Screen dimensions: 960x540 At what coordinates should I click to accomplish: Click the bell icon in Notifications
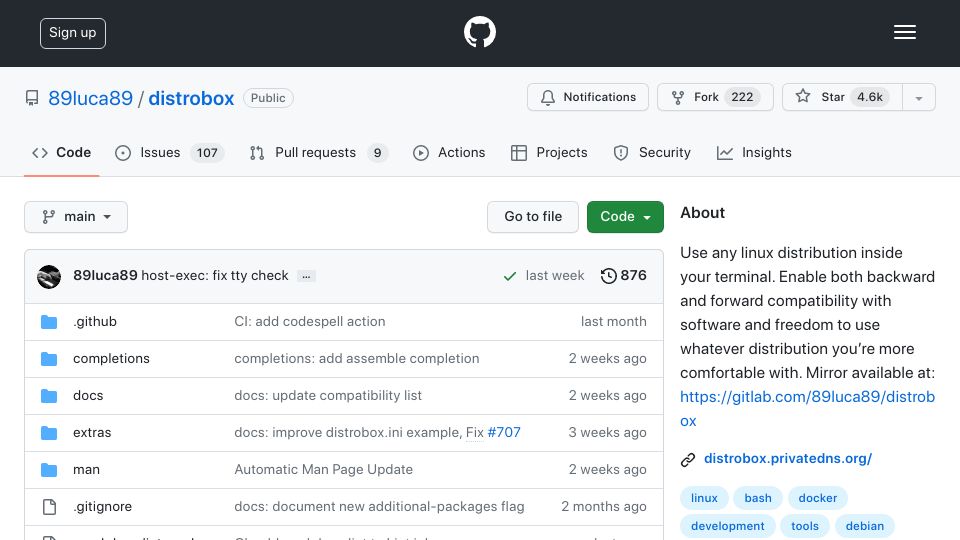(x=548, y=97)
